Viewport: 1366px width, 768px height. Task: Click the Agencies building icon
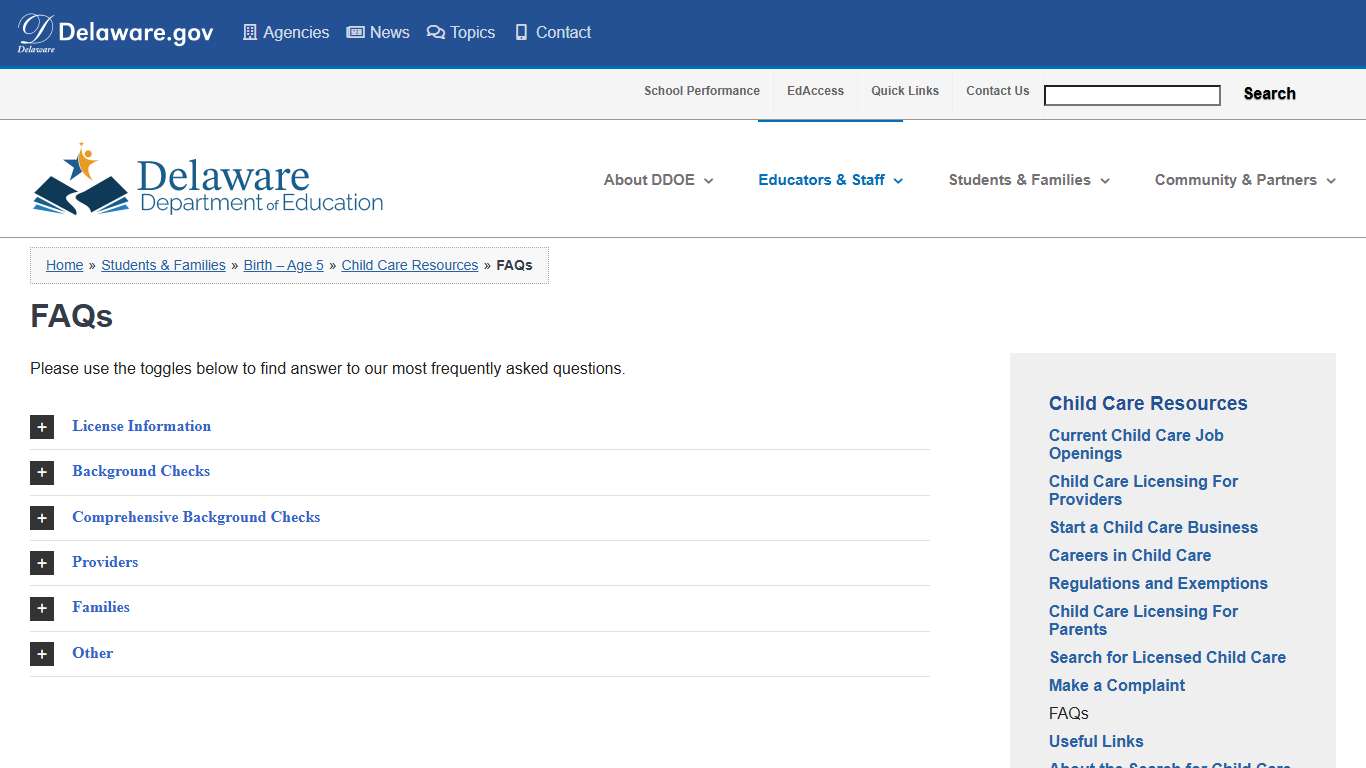click(250, 33)
